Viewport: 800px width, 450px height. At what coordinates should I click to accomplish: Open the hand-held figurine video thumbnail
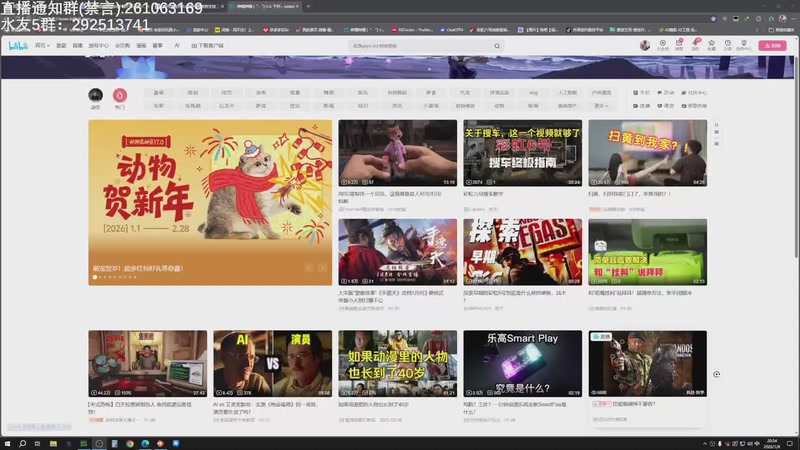pyautogui.click(x=397, y=153)
